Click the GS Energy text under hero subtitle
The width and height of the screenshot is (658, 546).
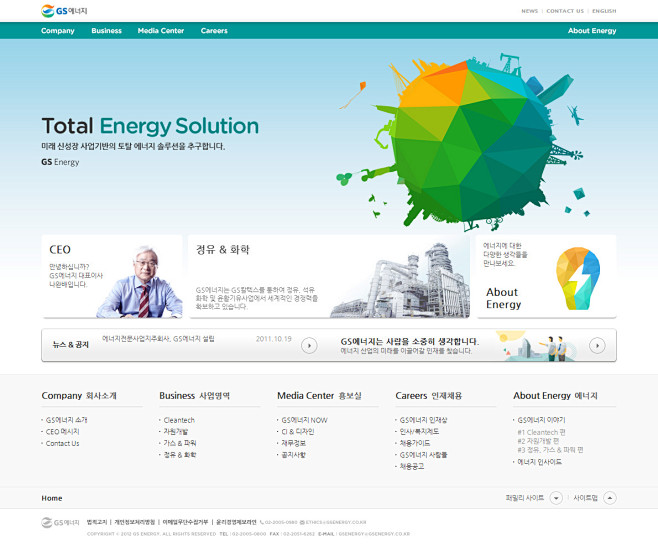coord(60,162)
